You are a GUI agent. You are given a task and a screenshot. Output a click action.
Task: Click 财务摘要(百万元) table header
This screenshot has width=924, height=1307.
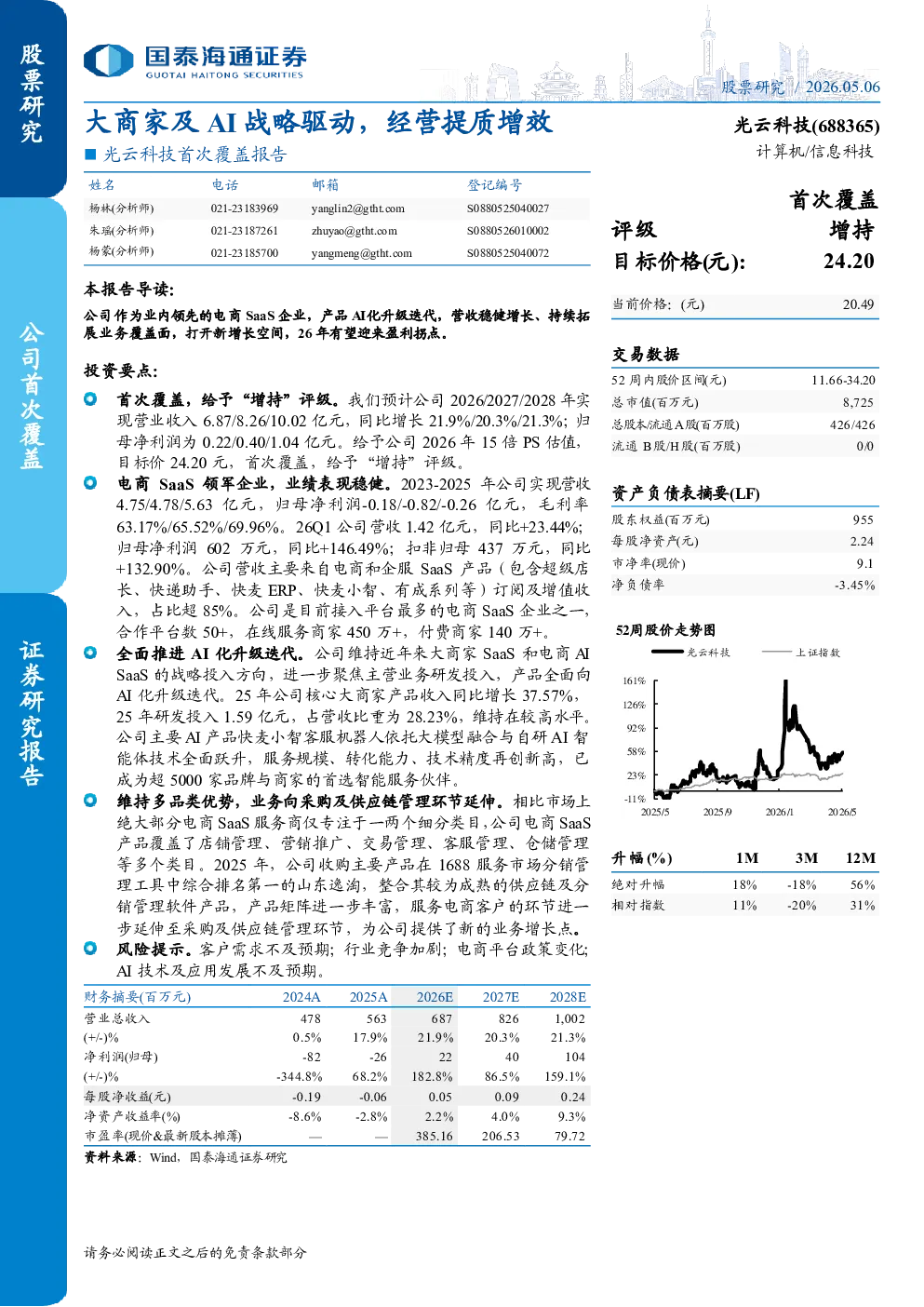click(x=138, y=996)
